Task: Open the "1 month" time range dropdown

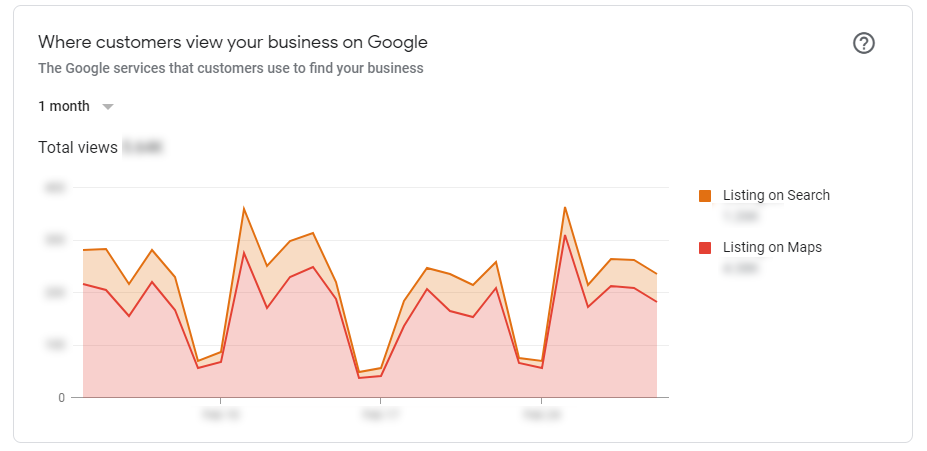Action: [x=64, y=106]
